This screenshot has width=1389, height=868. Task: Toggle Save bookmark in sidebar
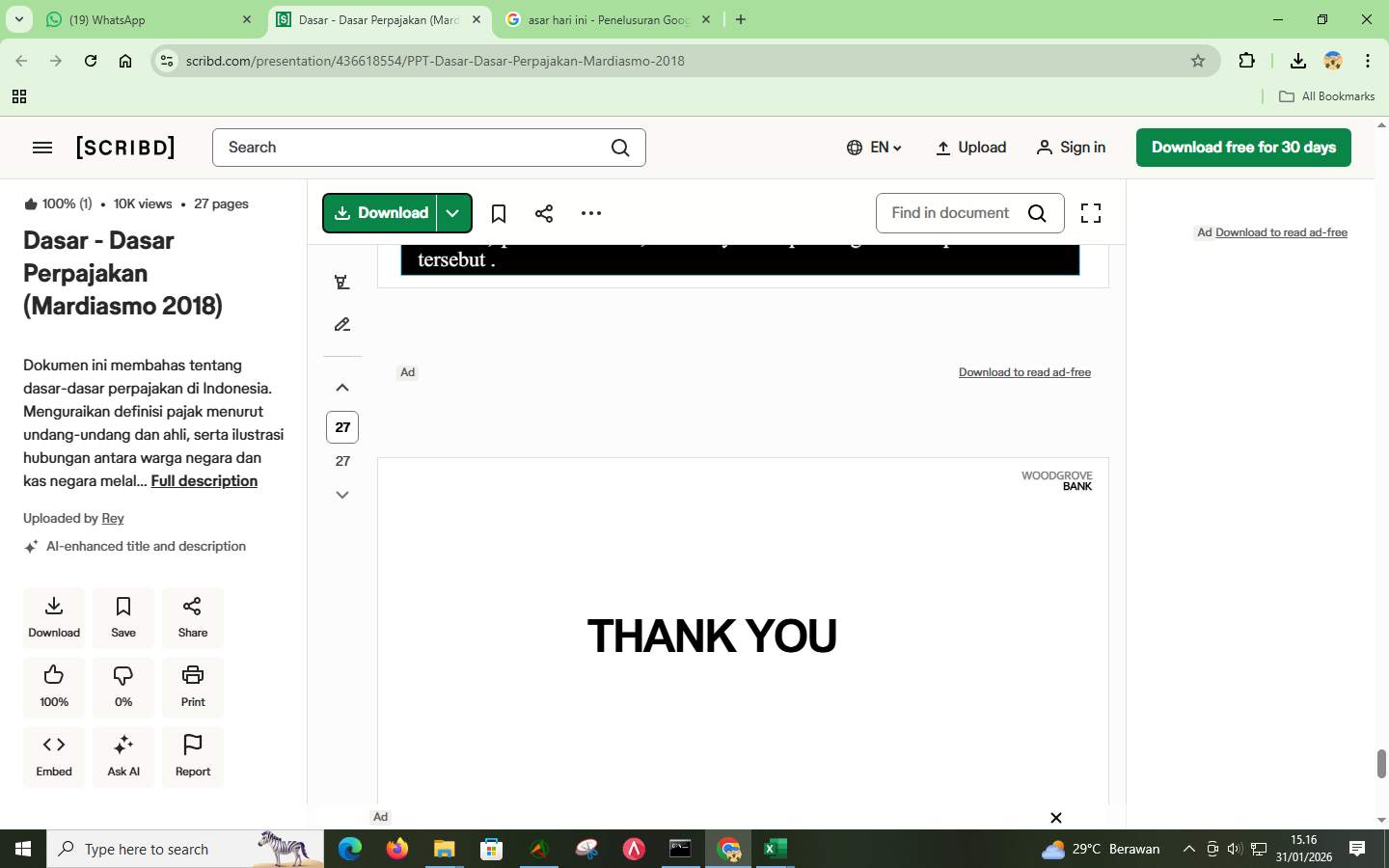(x=123, y=616)
